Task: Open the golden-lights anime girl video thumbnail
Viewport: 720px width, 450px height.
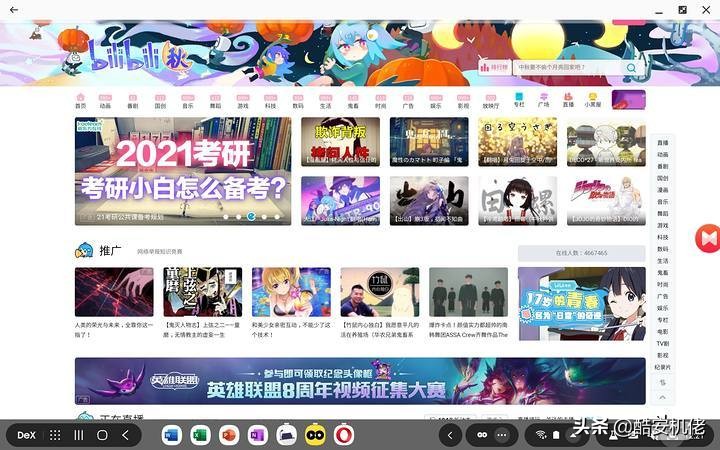Action: pyautogui.click(x=518, y=141)
